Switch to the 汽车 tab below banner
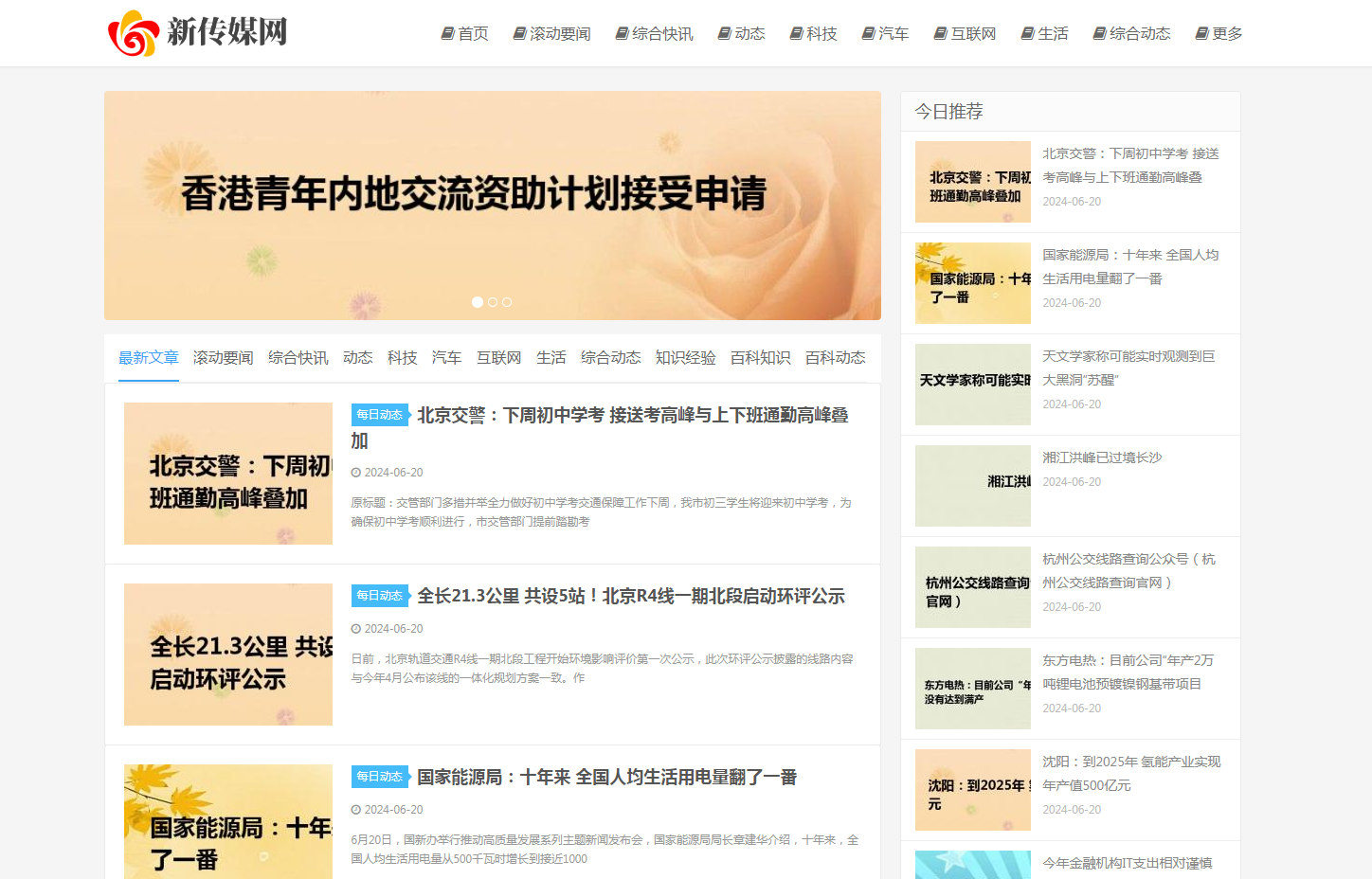 coord(447,357)
